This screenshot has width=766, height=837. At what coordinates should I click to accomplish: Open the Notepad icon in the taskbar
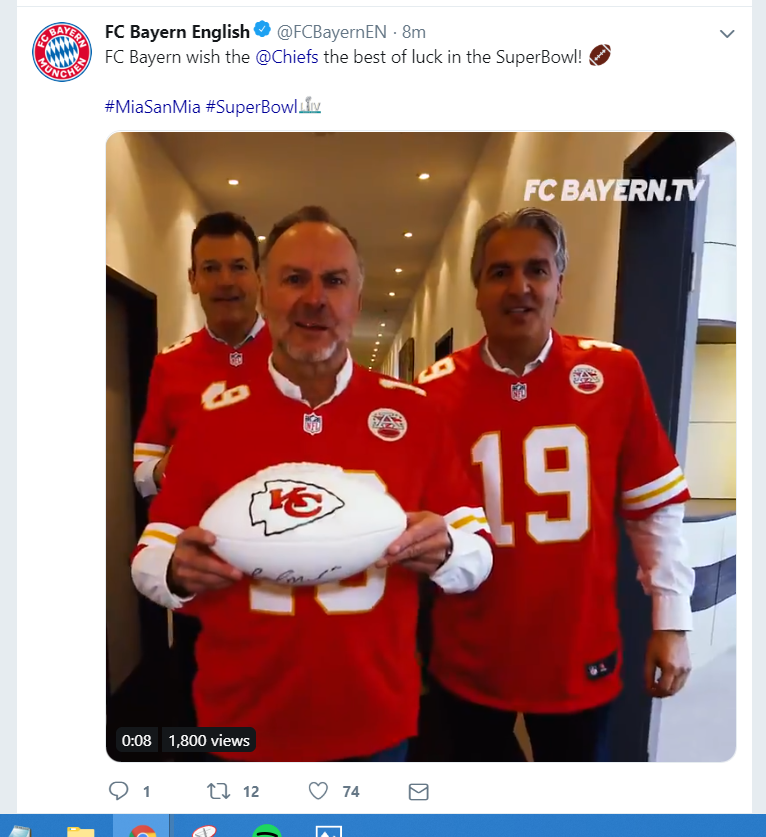pyautogui.click(x=19, y=831)
